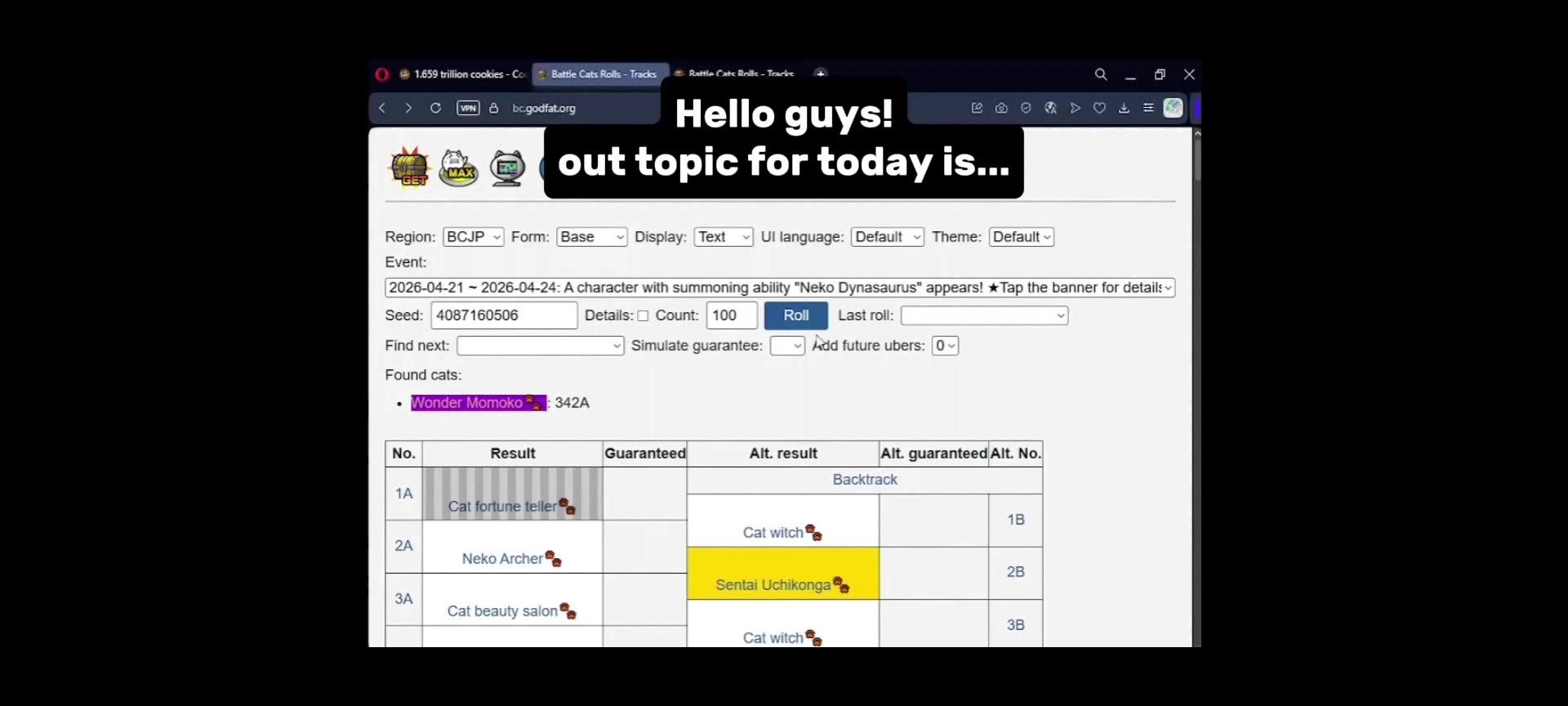Click the 1A row number cell
This screenshot has height=706, width=1568.
click(x=404, y=494)
